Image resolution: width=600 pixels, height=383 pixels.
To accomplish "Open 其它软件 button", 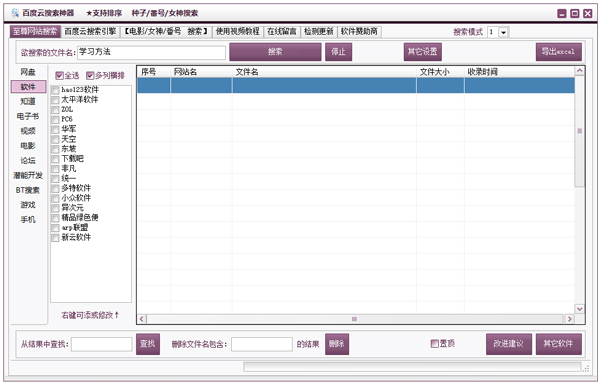I will click(x=559, y=344).
